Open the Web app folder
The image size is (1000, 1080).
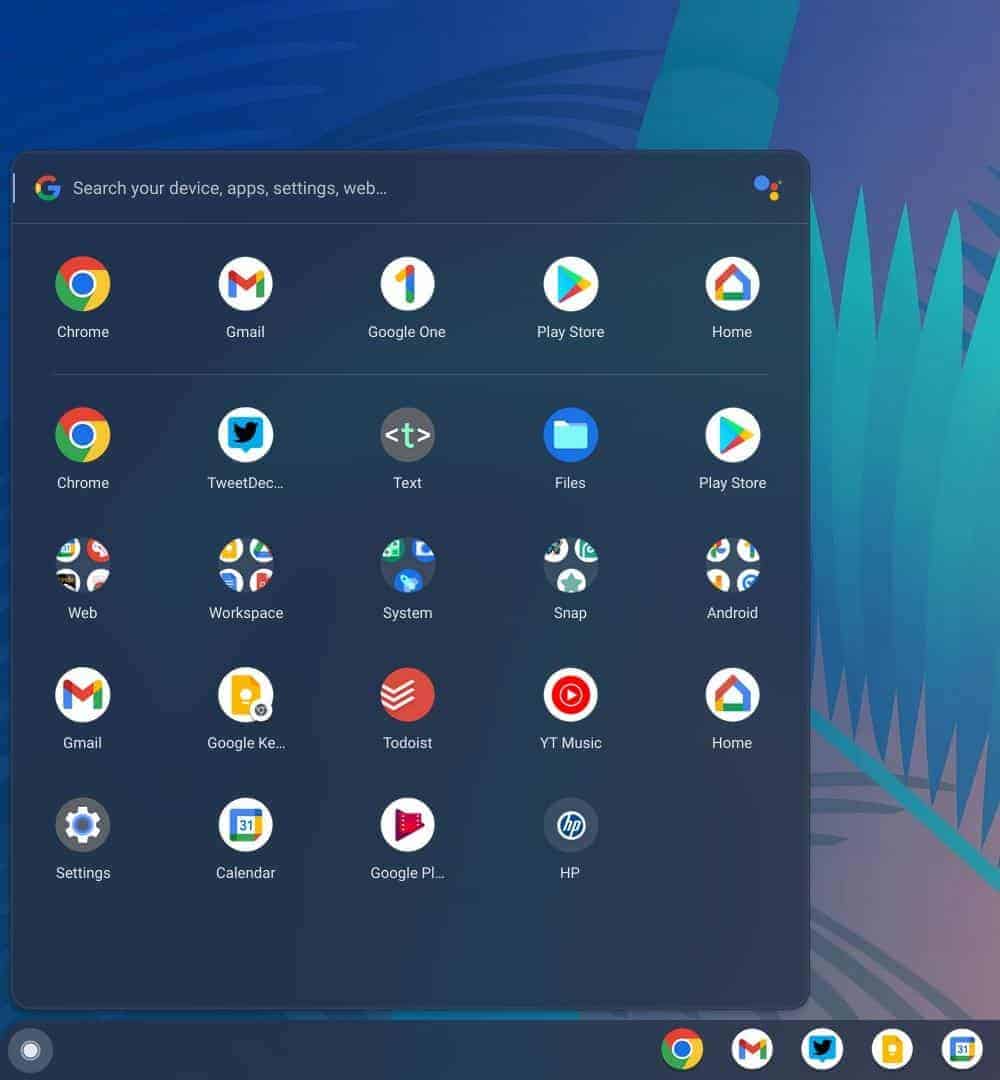[x=83, y=565]
